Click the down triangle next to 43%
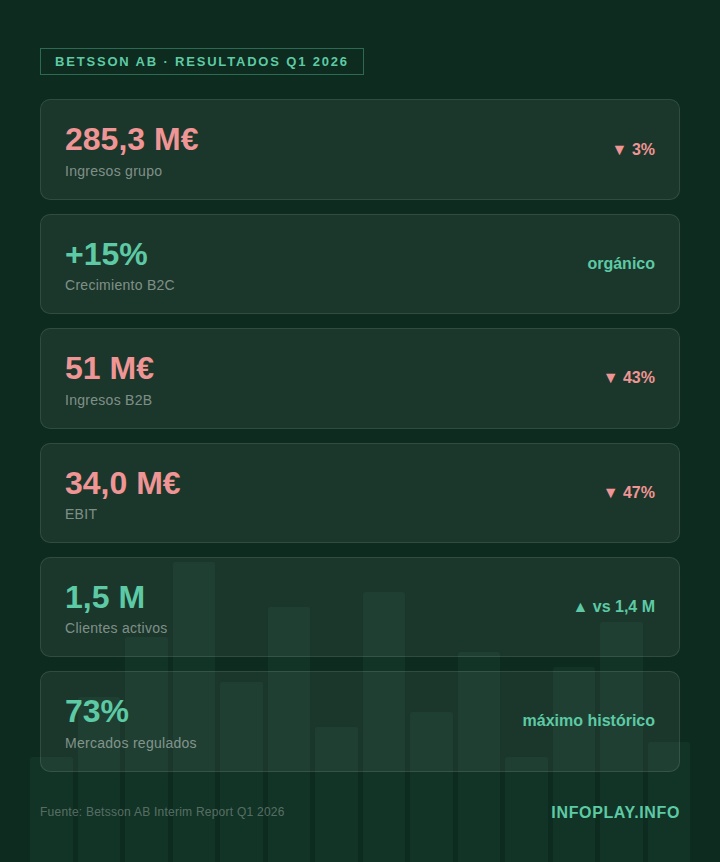720x862 pixels. click(x=611, y=378)
